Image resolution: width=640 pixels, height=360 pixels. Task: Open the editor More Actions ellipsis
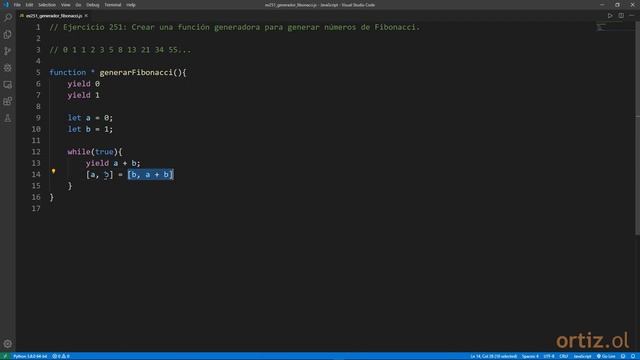pyautogui.click(x=631, y=16)
